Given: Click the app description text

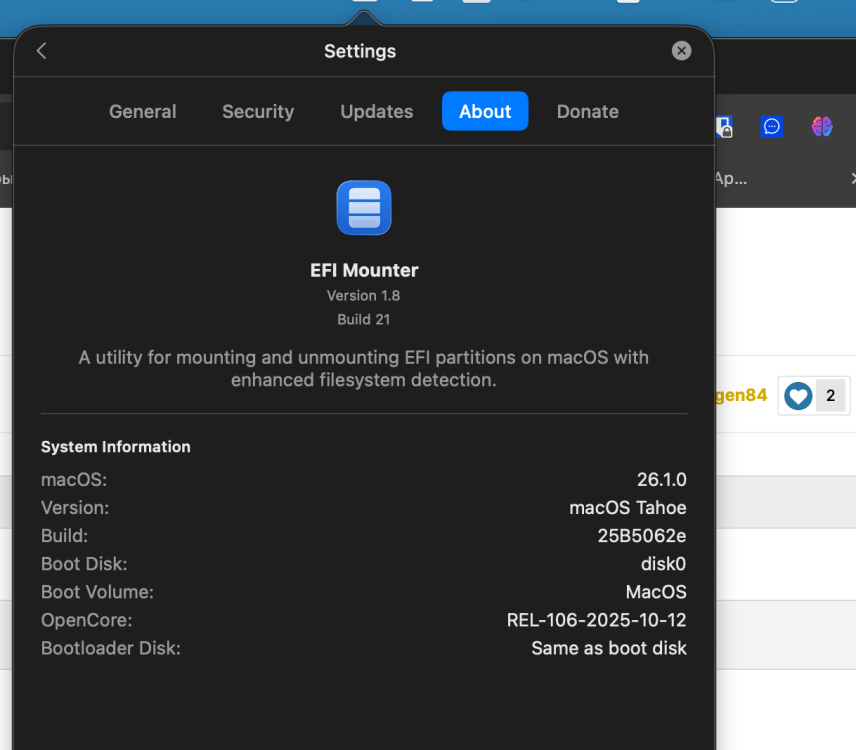Looking at the screenshot, I should tap(364, 368).
